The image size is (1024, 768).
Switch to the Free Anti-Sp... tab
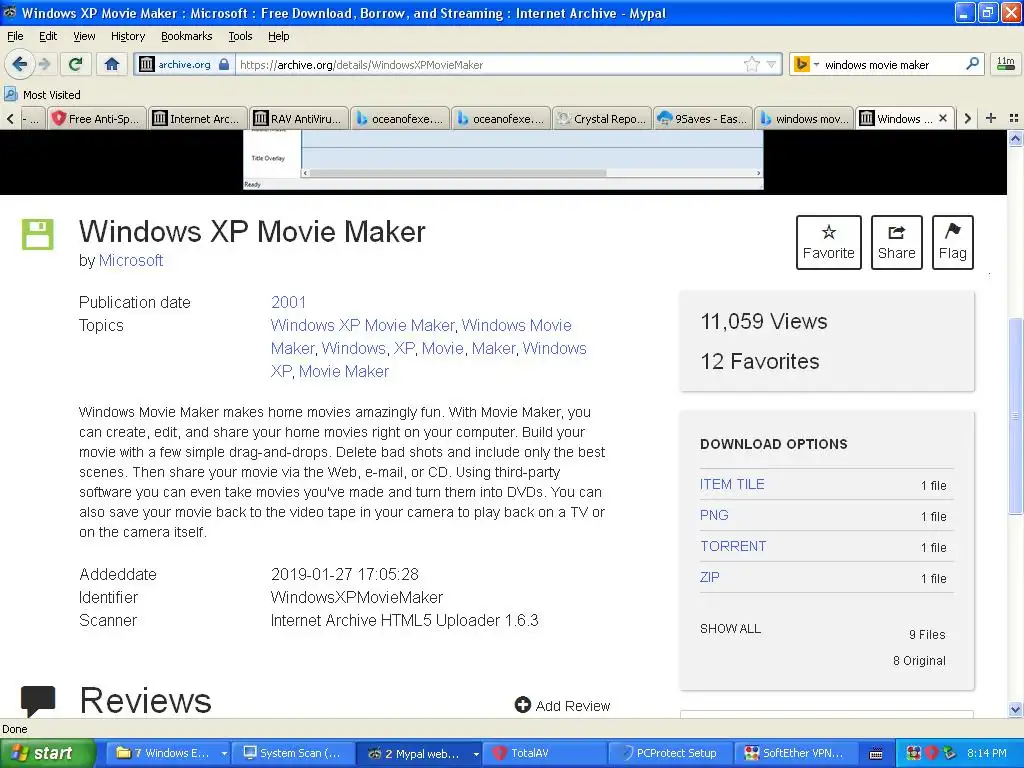point(97,118)
